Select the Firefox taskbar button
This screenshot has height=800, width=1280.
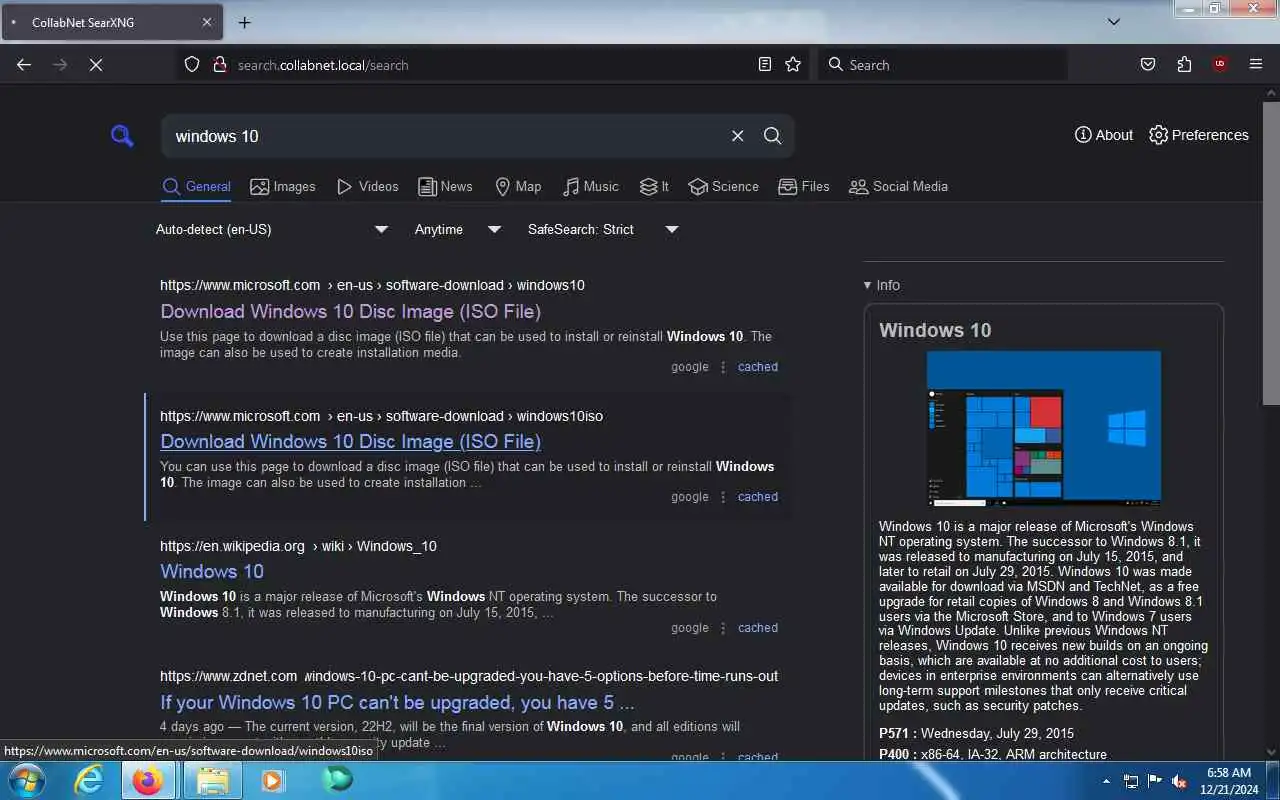pos(148,780)
